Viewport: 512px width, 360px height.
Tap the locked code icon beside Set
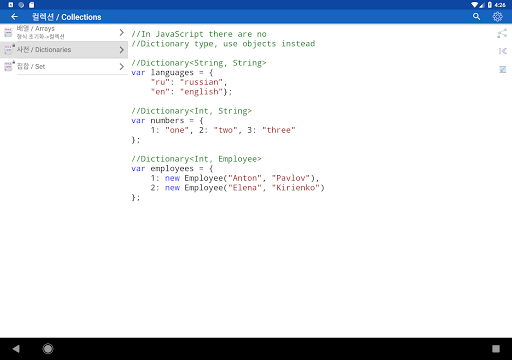(x=9, y=66)
